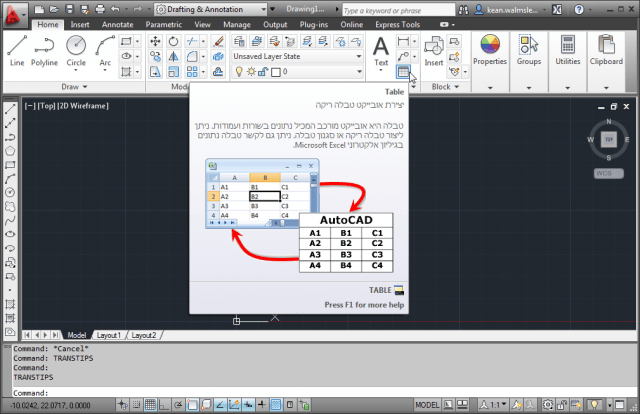Select the Rotate tool

173,41
